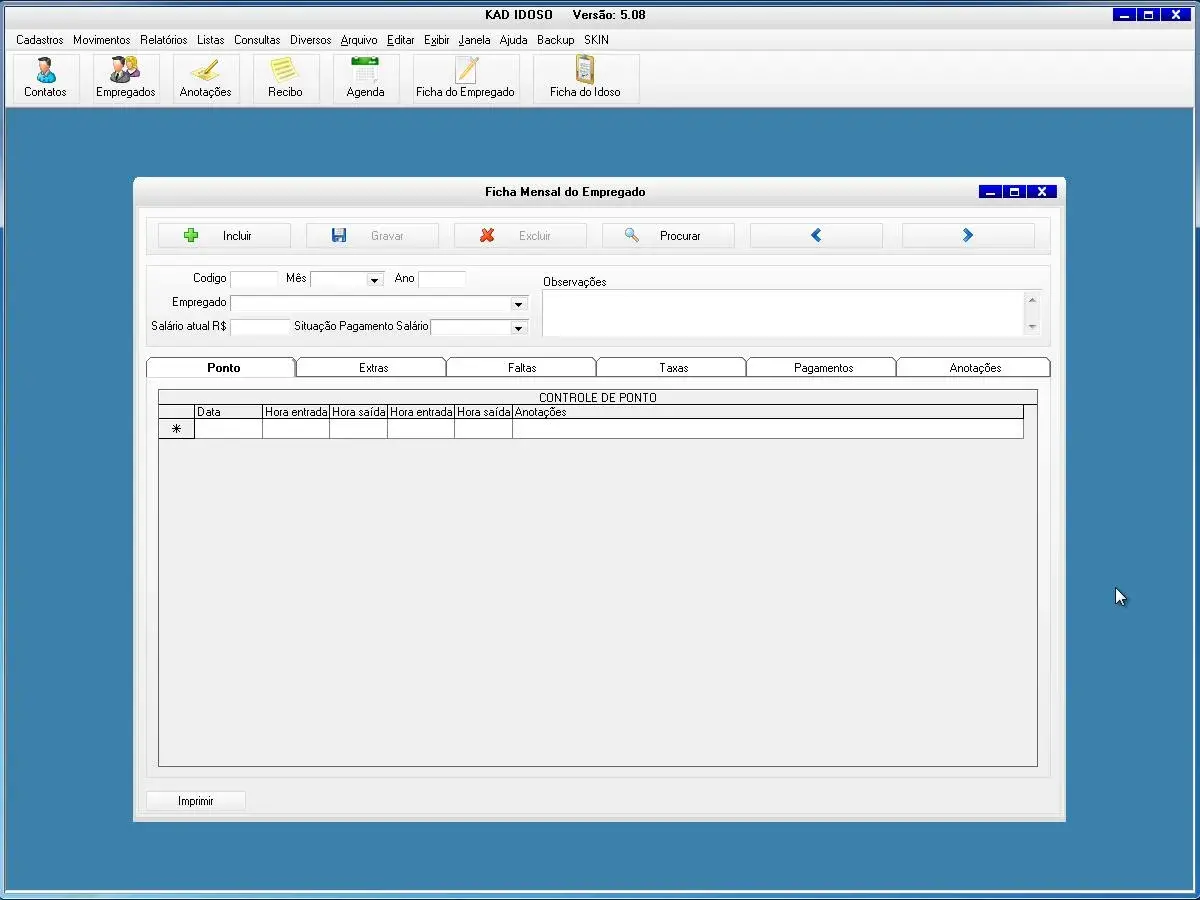The image size is (1200, 900).
Task: Open the Situação Pagamento Salário dropdown
Action: pos(518,328)
